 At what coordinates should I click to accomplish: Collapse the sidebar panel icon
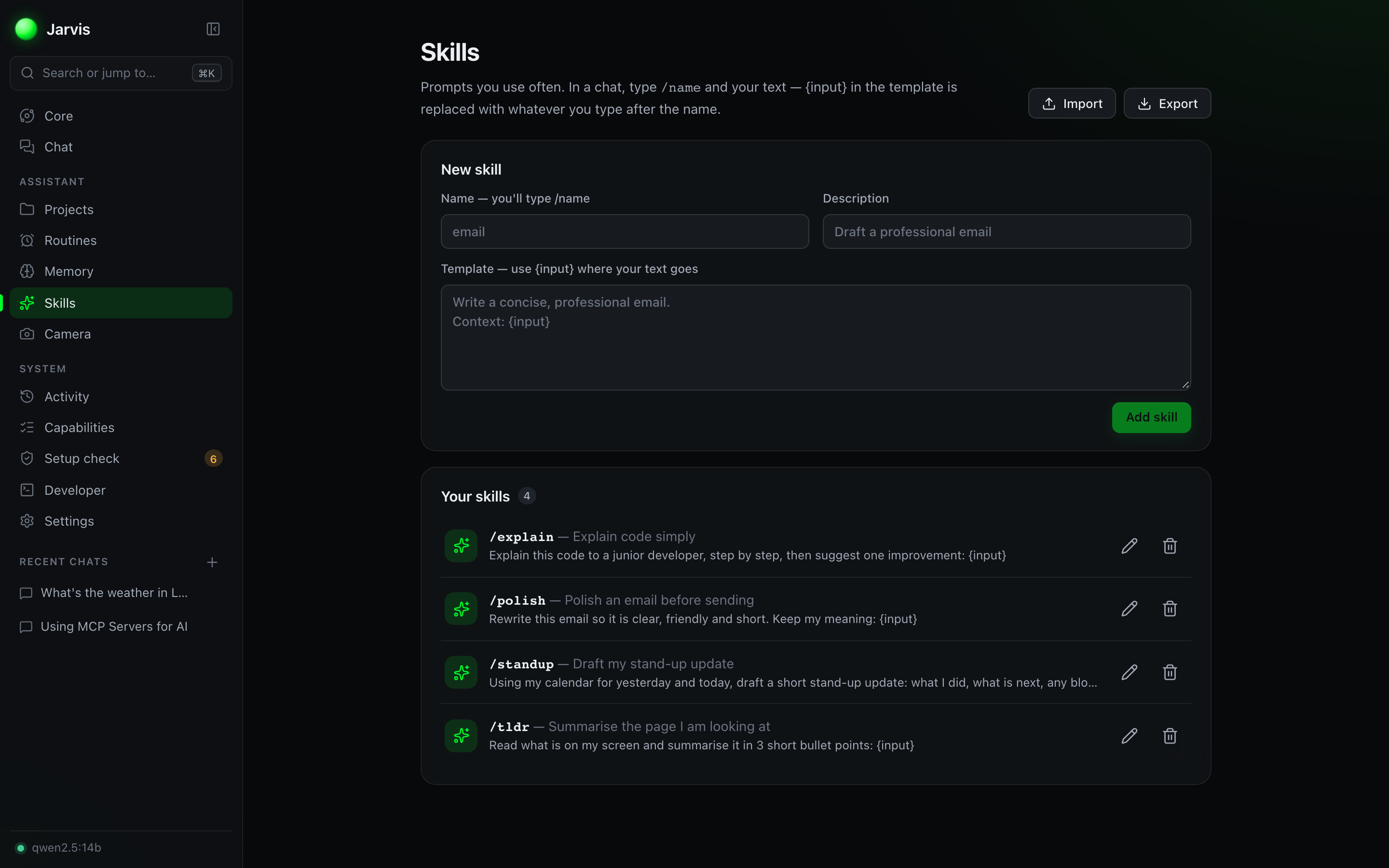(213, 29)
